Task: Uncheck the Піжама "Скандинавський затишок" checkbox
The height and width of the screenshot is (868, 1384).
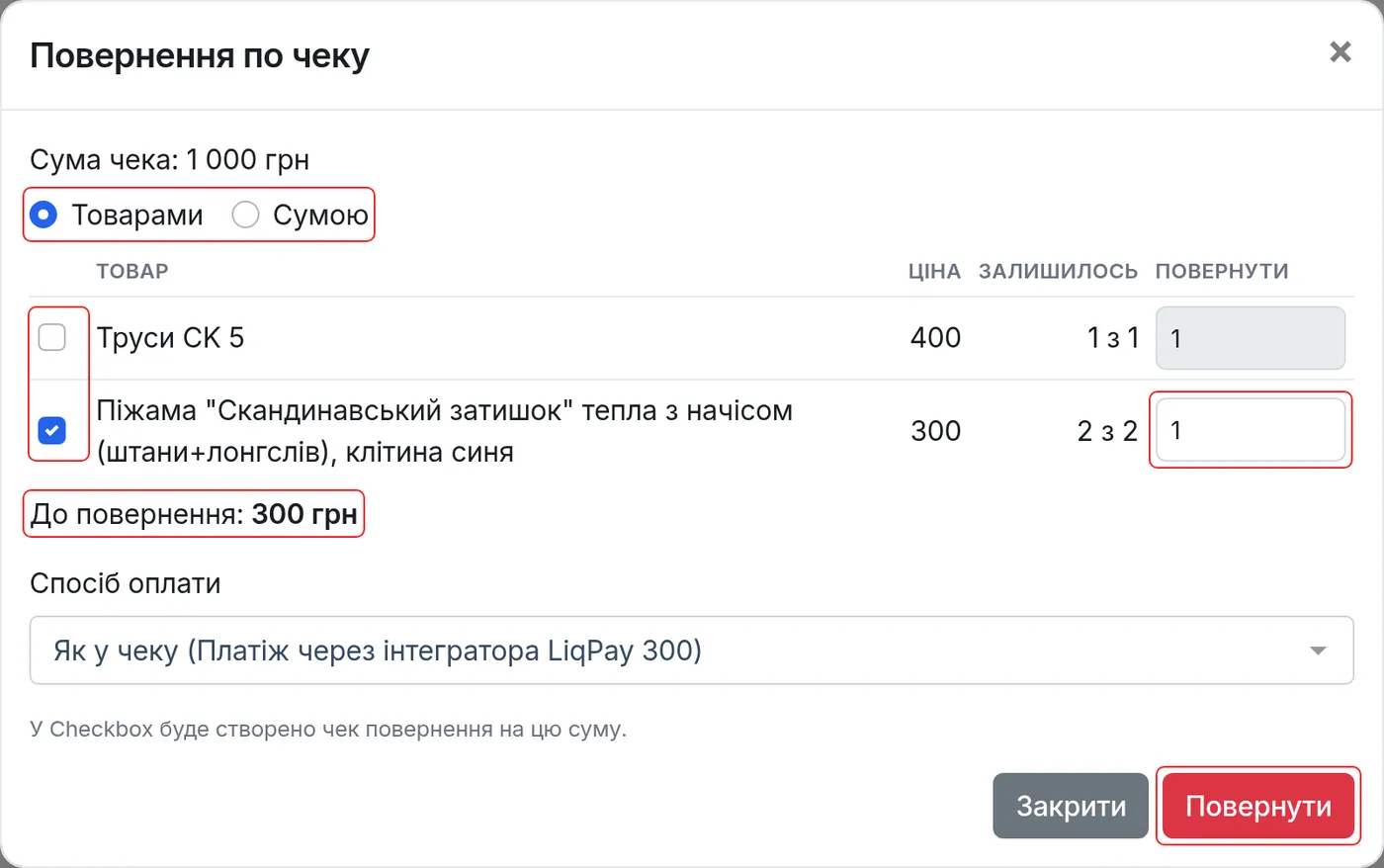Action: click(51, 430)
